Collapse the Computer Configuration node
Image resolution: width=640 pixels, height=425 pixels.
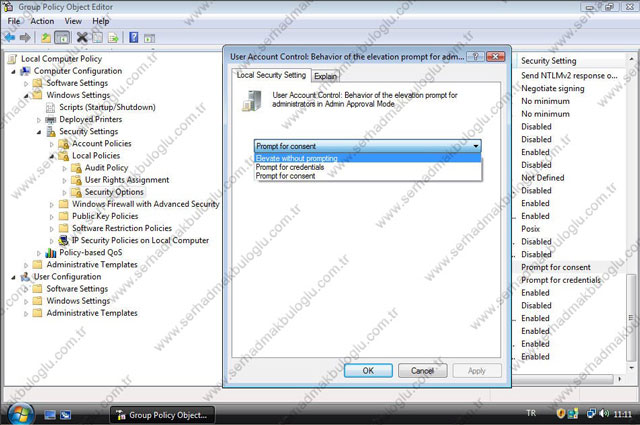click(x=13, y=72)
